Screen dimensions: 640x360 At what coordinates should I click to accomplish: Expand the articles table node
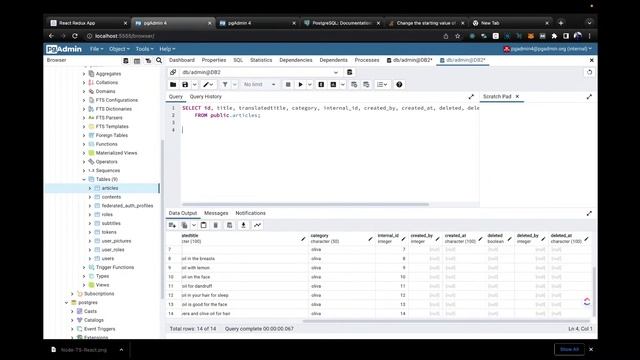point(90,188)
